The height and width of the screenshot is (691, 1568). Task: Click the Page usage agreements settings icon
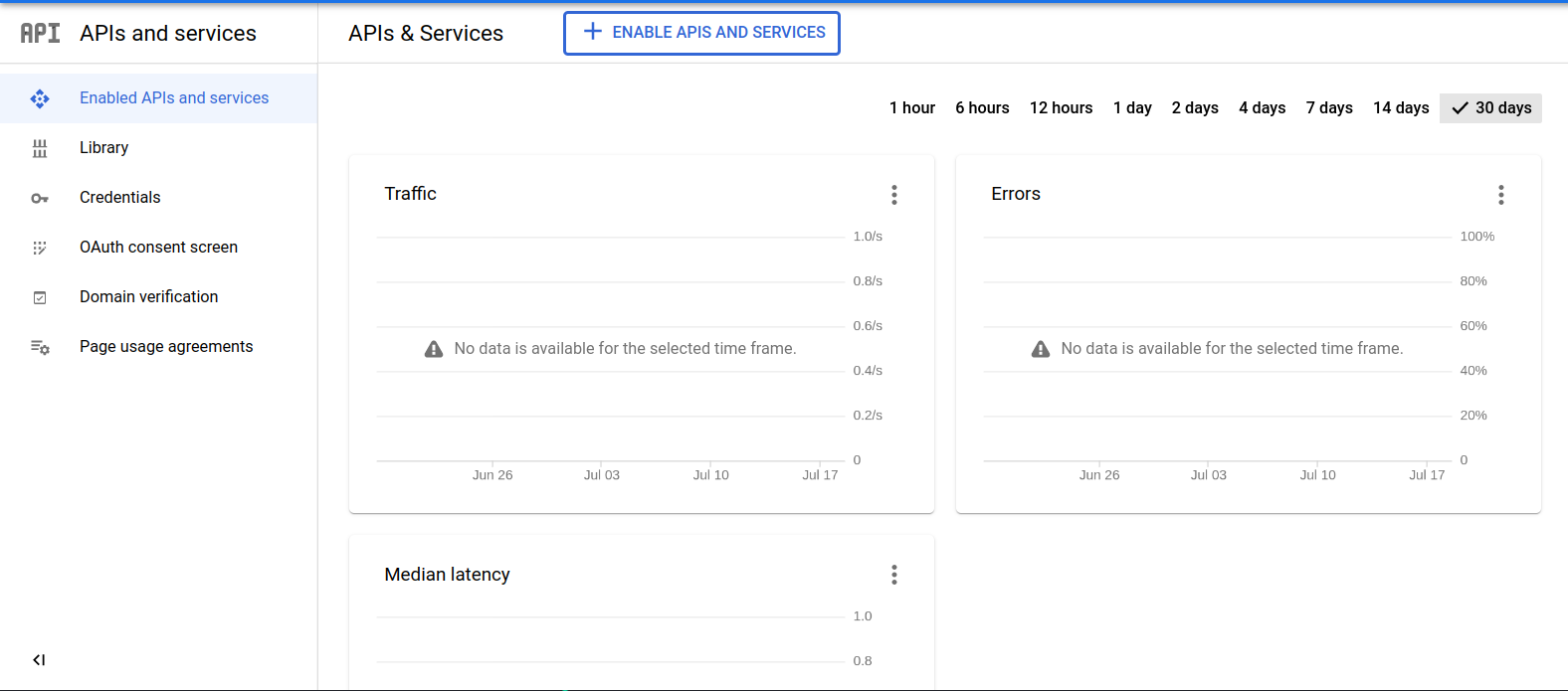(40, 347)
